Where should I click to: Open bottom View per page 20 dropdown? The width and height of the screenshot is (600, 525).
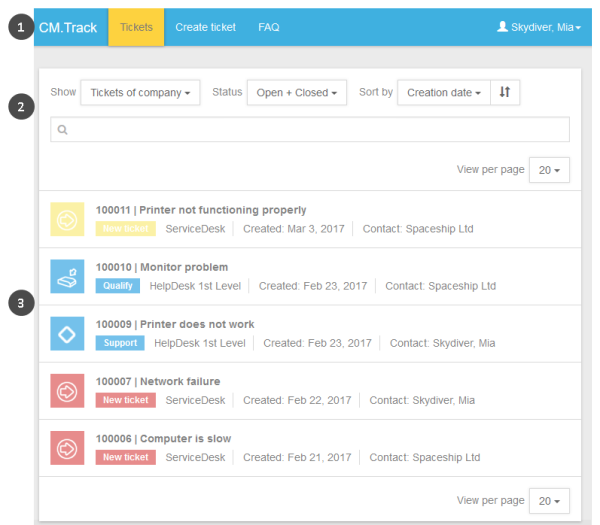pyautogui.click(x=549, y=500)
